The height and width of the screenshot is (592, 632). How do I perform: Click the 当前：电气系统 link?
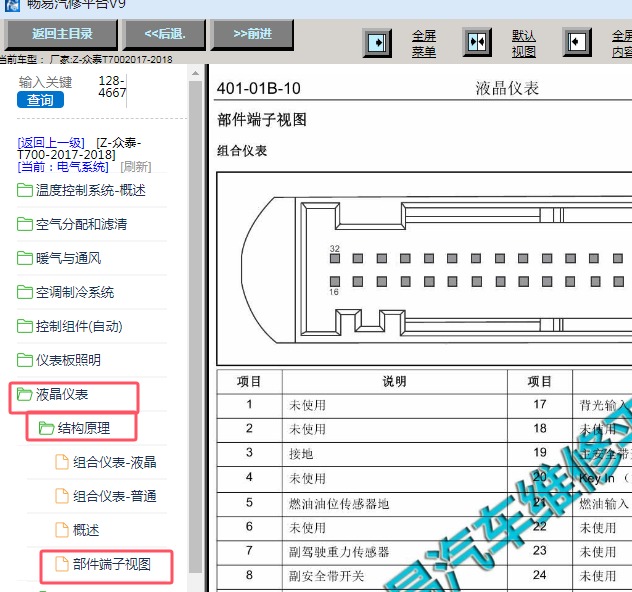click(63, 166)
